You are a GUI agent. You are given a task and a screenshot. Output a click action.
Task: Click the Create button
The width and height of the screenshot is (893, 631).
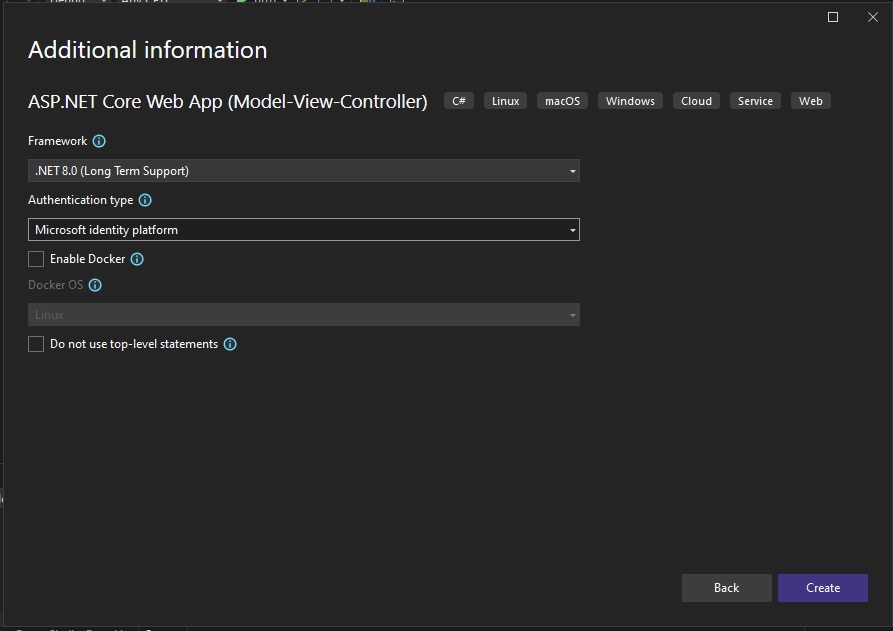822,588
